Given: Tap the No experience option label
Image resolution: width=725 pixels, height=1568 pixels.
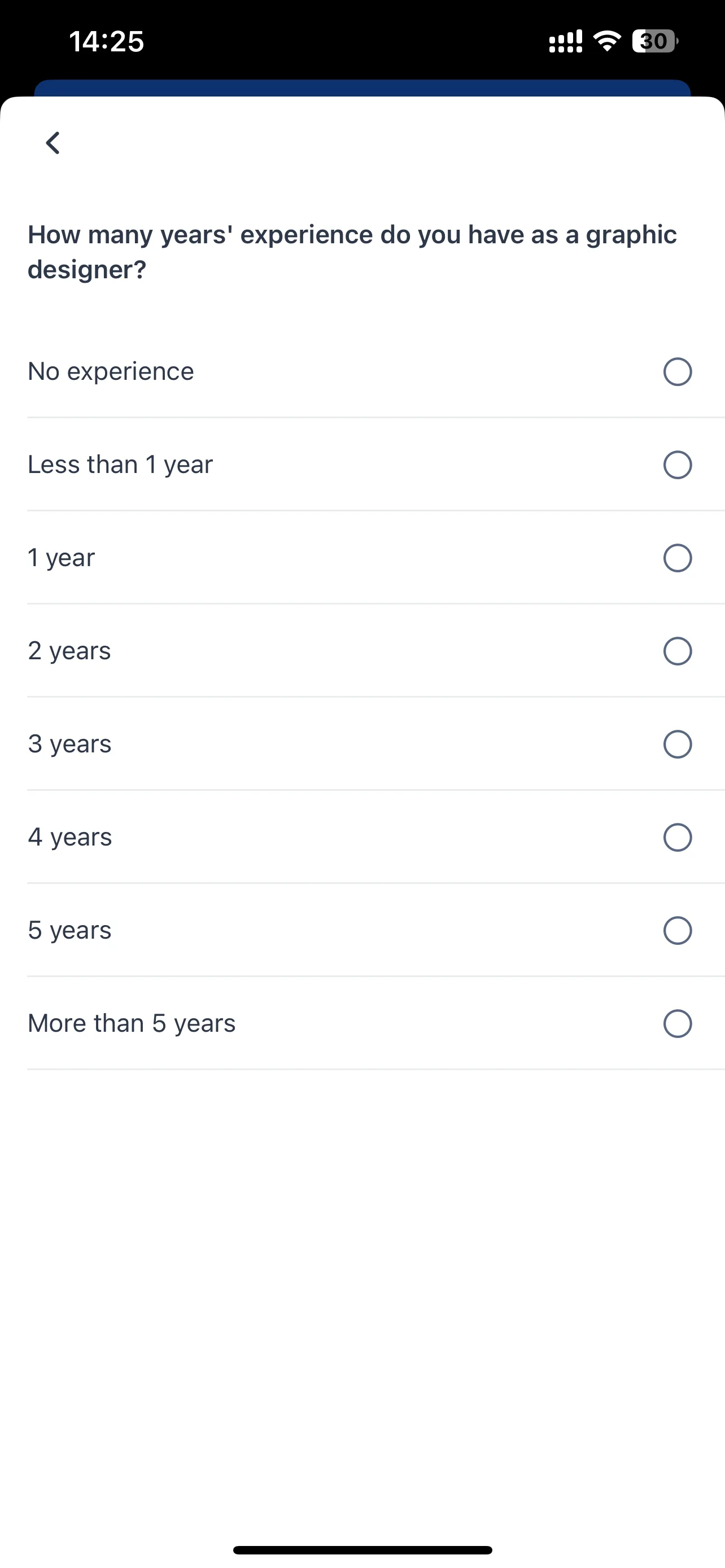Looking at the screenshot, I should coord(111,371).
